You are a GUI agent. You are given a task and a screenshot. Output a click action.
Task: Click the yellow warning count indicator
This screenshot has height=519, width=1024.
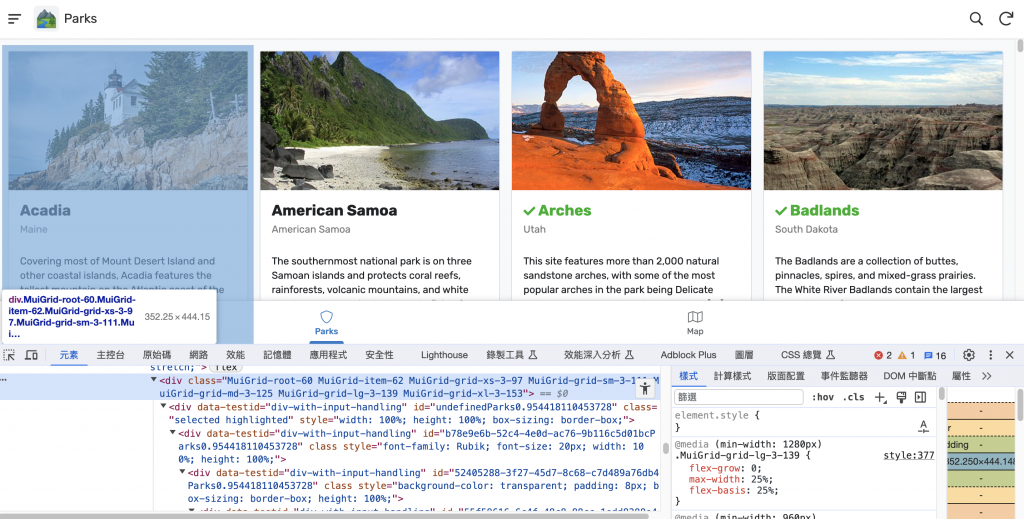906,355
